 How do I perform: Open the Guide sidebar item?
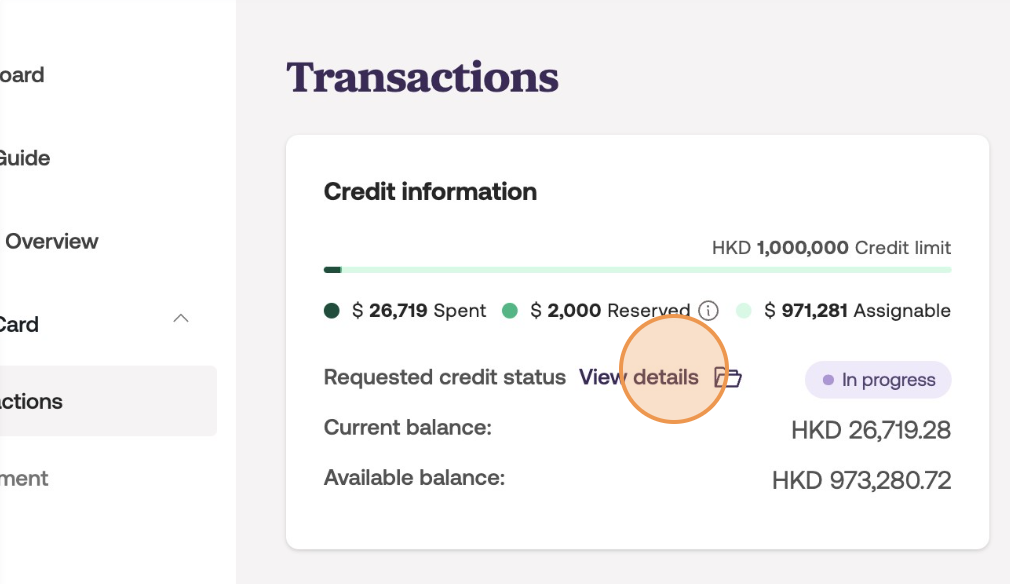25,158
